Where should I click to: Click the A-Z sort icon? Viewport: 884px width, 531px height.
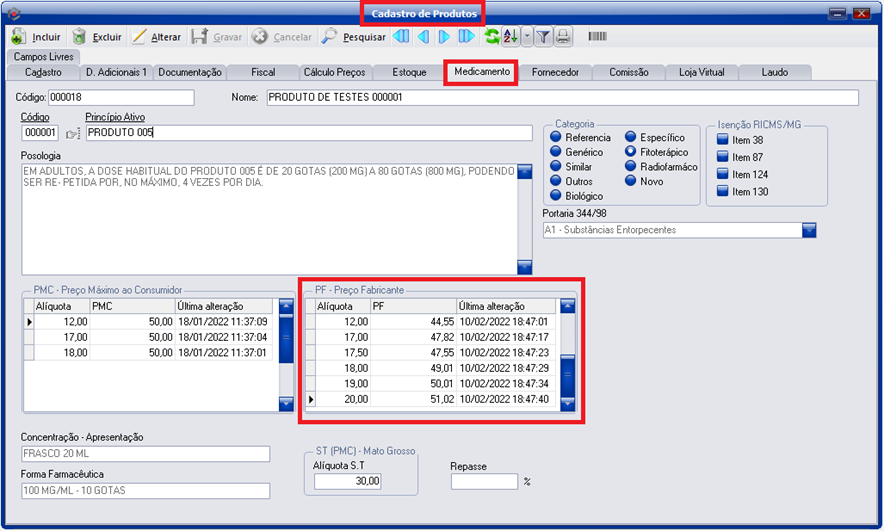click(510, 37)
